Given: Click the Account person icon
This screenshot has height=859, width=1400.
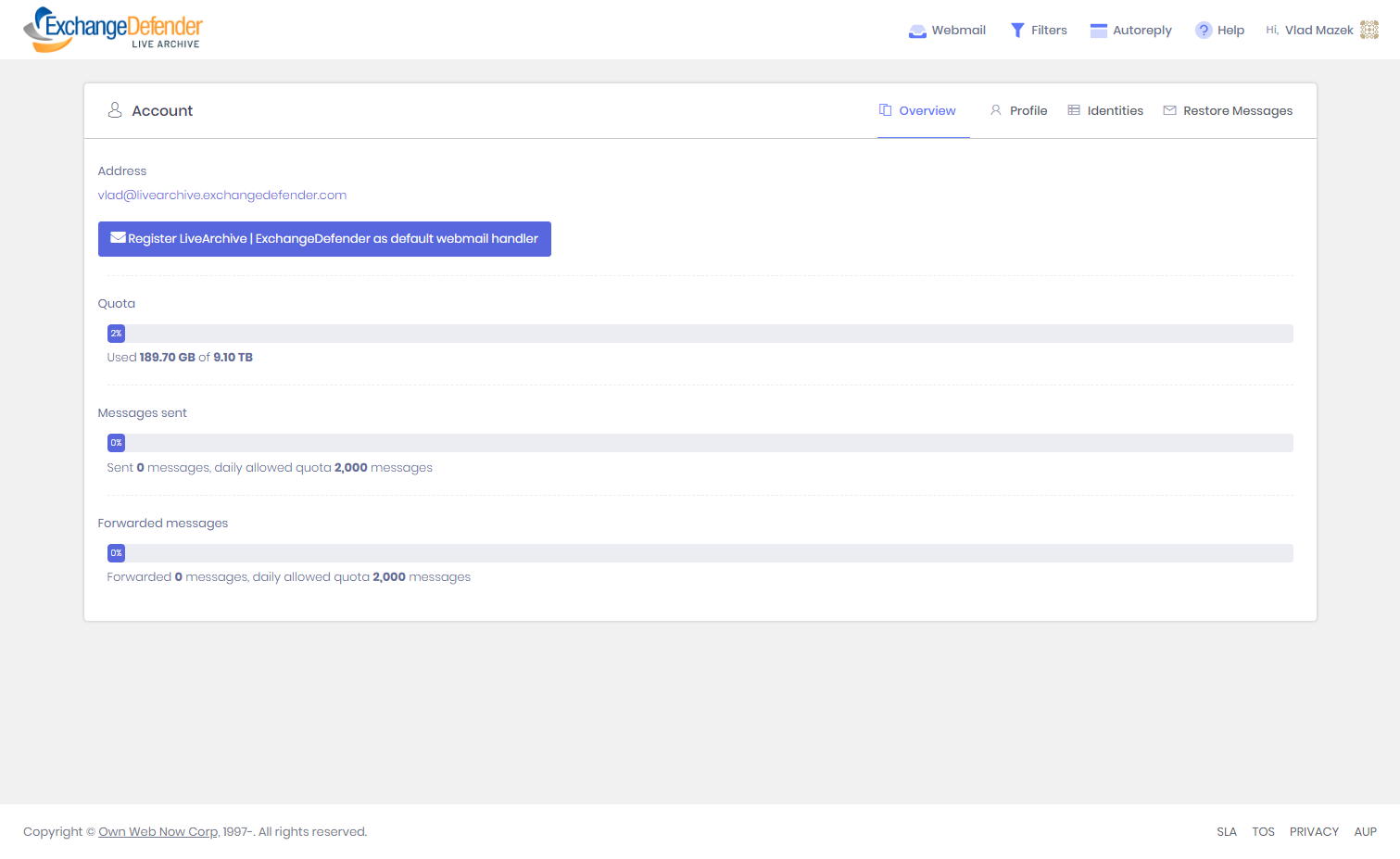Looking at the screenshot, I should [115, 110].
